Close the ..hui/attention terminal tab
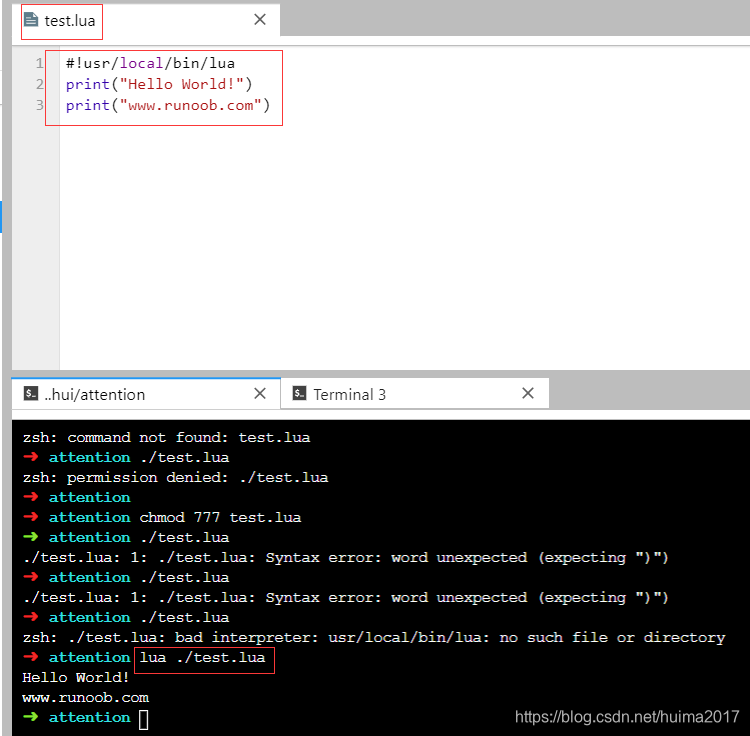The height and width of the screenshot is (736, 750). pos(260,393)
